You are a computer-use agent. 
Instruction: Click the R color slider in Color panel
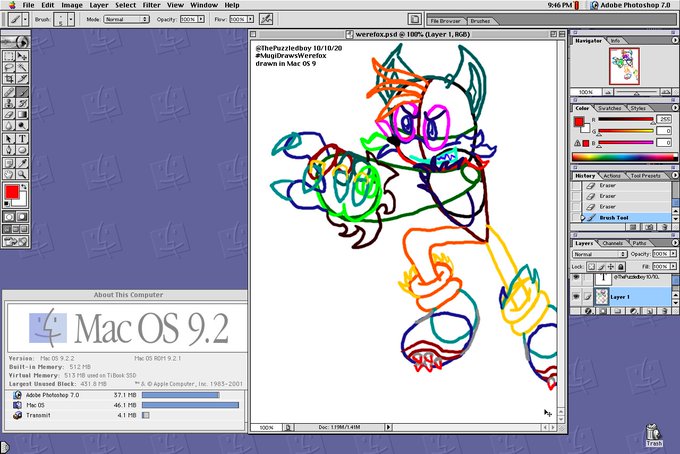pos(626,120)
